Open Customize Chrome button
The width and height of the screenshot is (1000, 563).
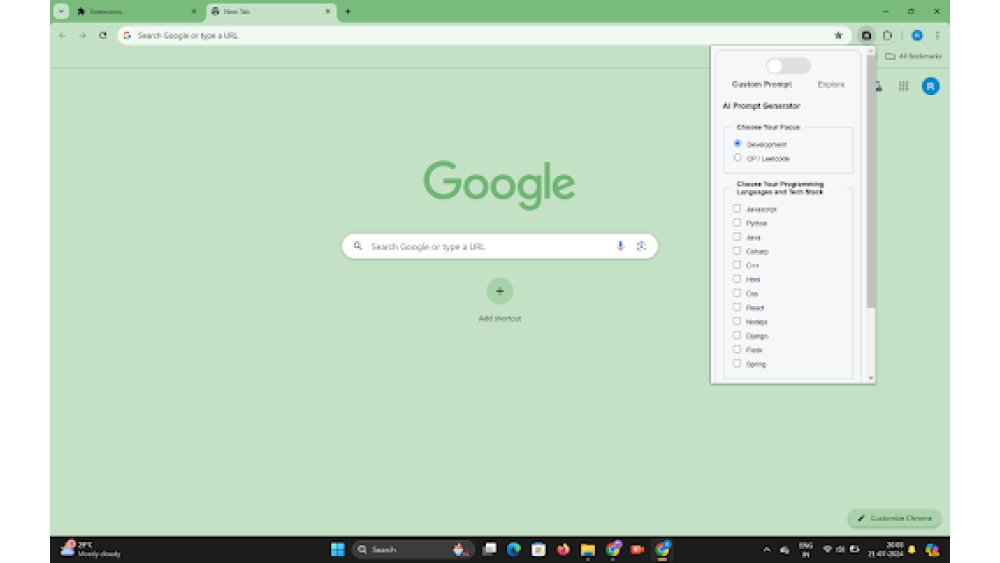click(x=894, y=518)
